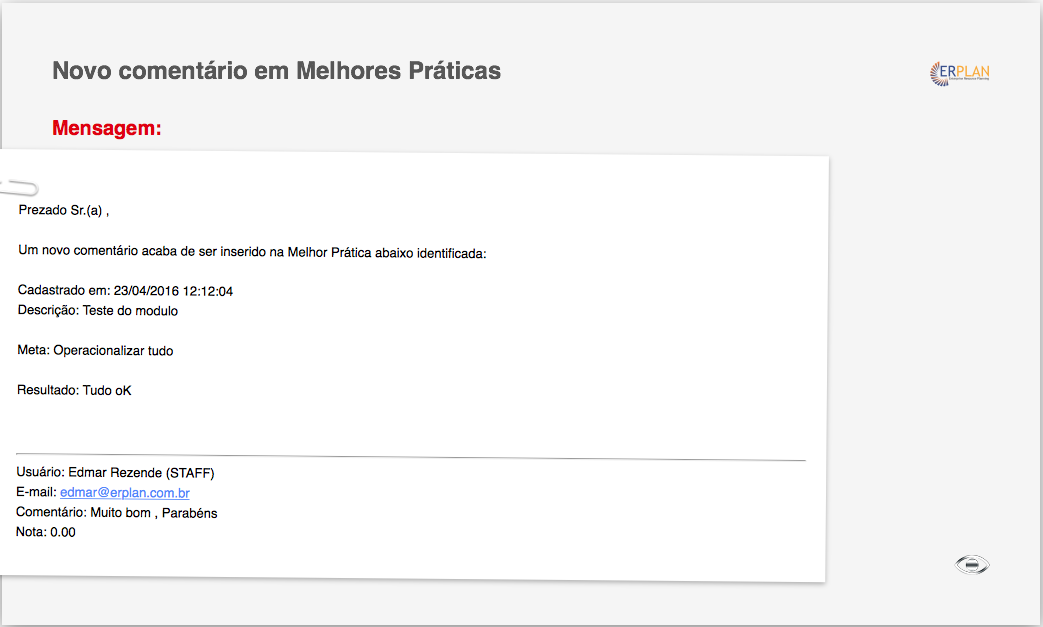The height and width of the screenshot is (627, 1043).
Task: Click the eye icon below the message
Action: 972,564
